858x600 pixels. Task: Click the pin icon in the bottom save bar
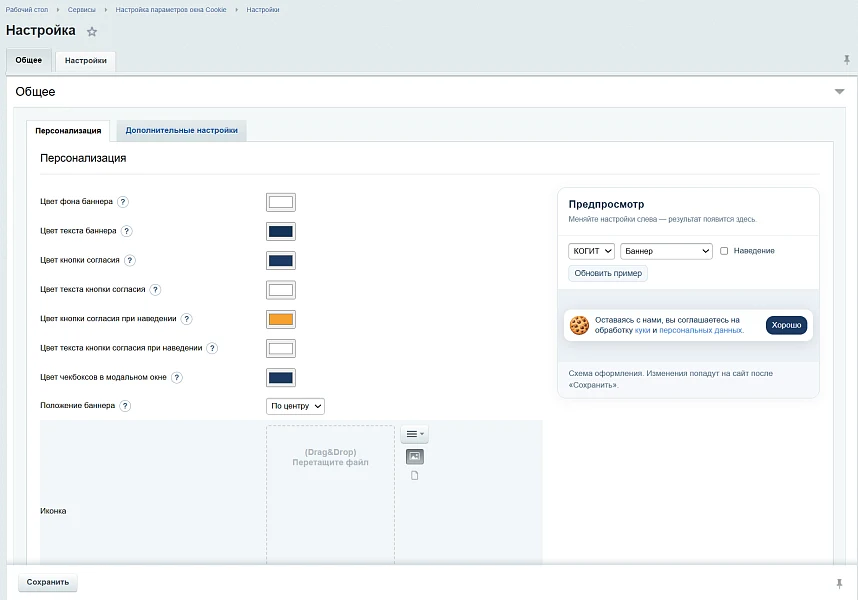[x=839, y=584]
